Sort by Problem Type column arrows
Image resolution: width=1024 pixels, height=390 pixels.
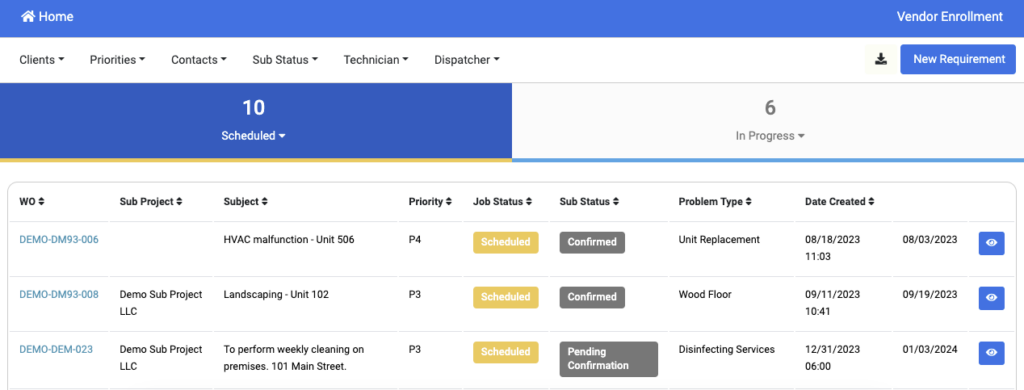(x=748, y=202)
